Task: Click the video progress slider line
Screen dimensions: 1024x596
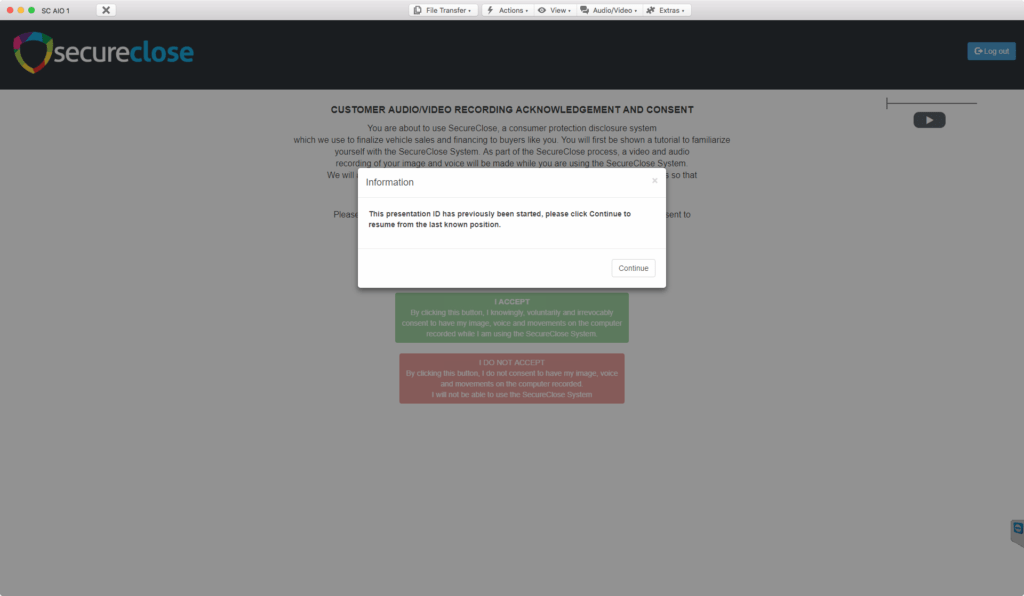Action: tap(931, 103)
